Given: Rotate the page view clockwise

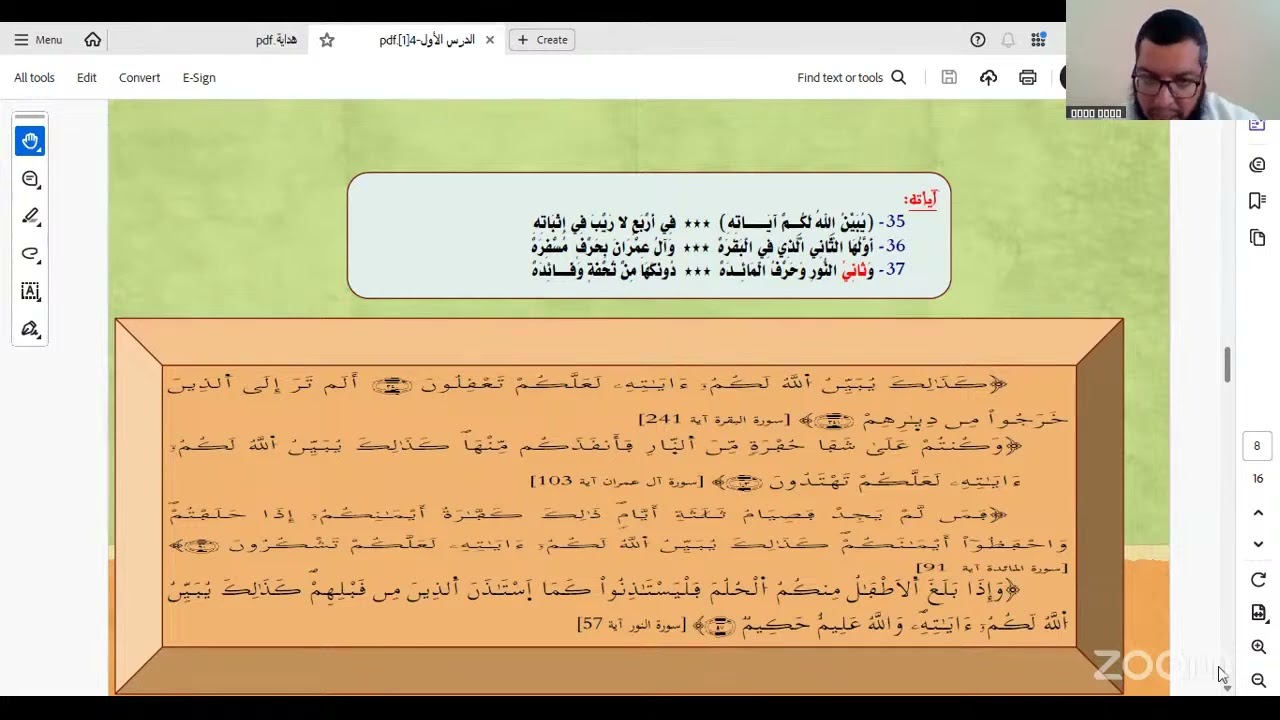Looking at the screenshot, I should [x=1258, y=580].
